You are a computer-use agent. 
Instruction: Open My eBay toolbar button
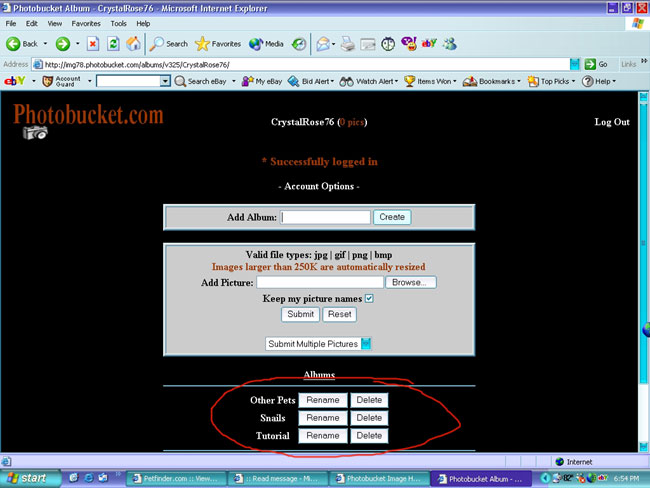[x=262, y=81]
